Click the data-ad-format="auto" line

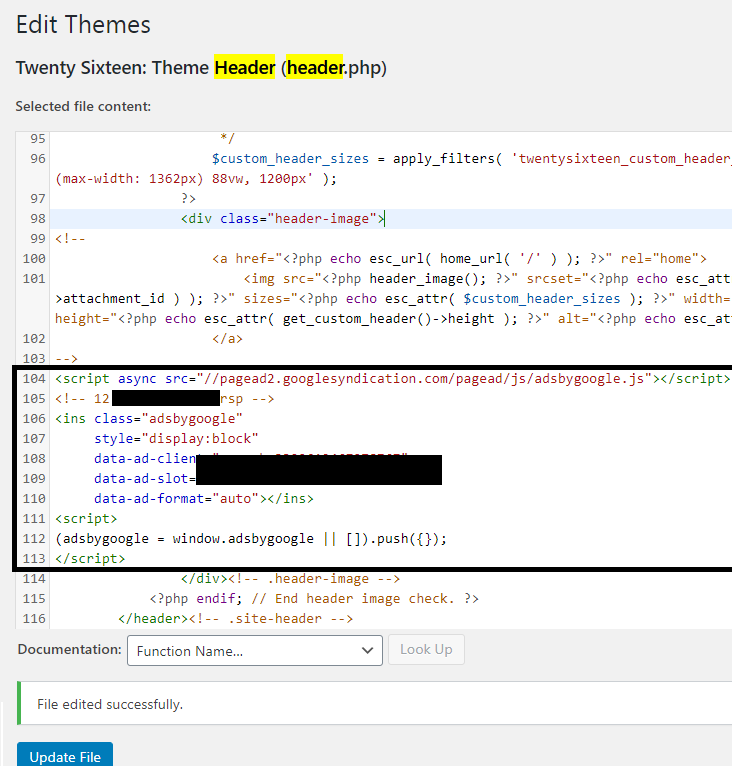[x=204, y=499]
